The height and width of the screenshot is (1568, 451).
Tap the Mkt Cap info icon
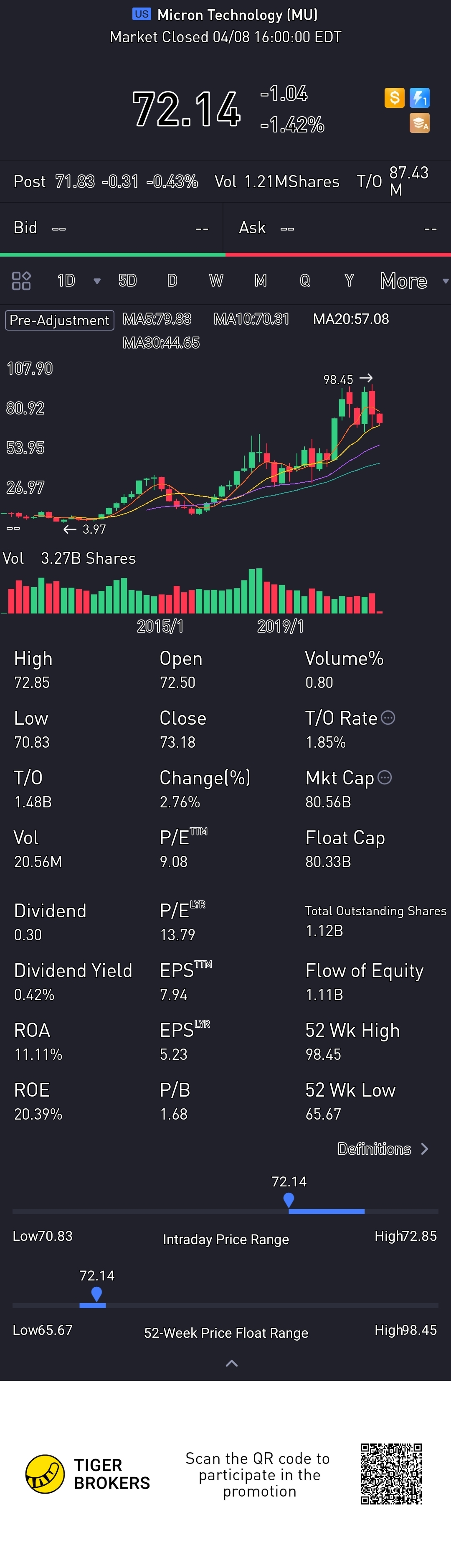tap(385, 777)
